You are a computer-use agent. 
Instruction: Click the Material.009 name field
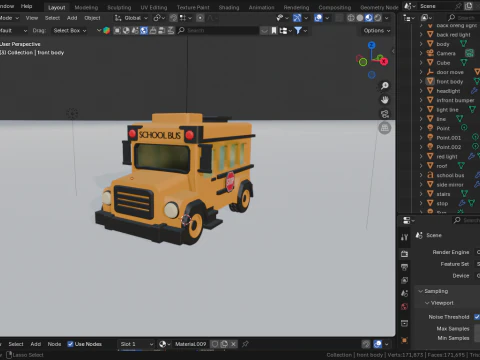[x=191, y=344]
